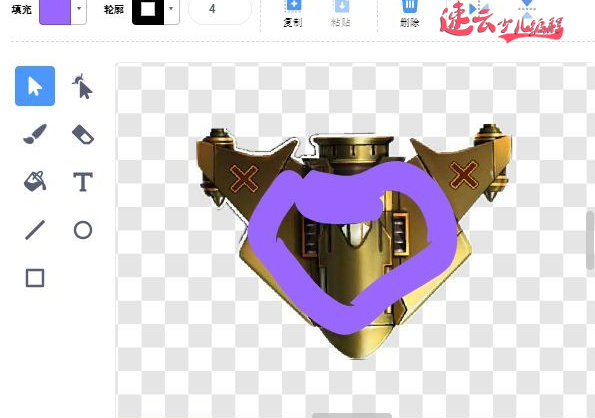Select the Circle tool

click(82, 230)
